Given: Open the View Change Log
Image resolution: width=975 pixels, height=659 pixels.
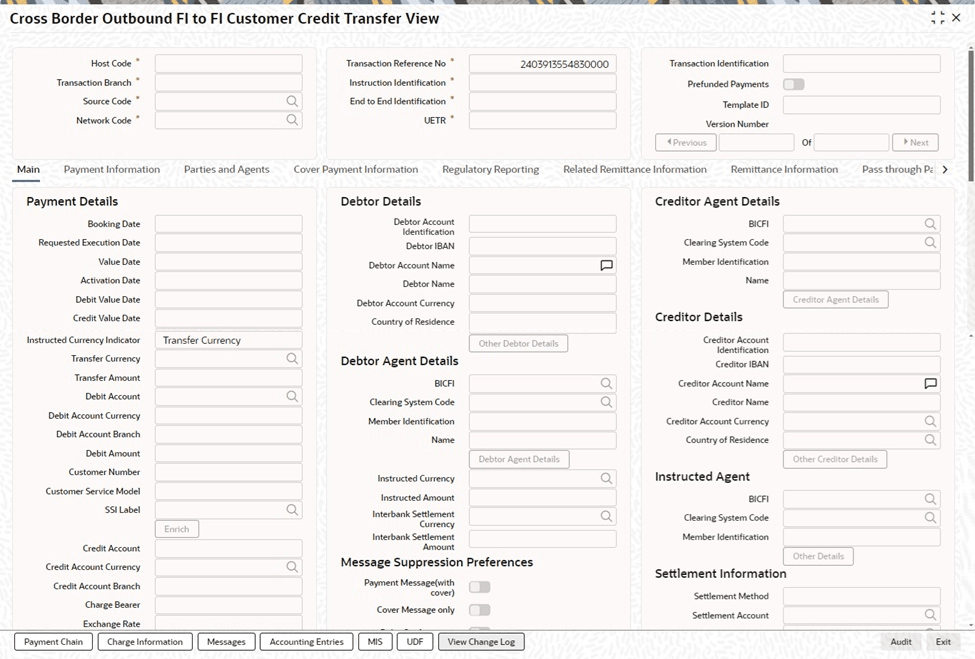Looking at the screenshot, I should [481, 642].
